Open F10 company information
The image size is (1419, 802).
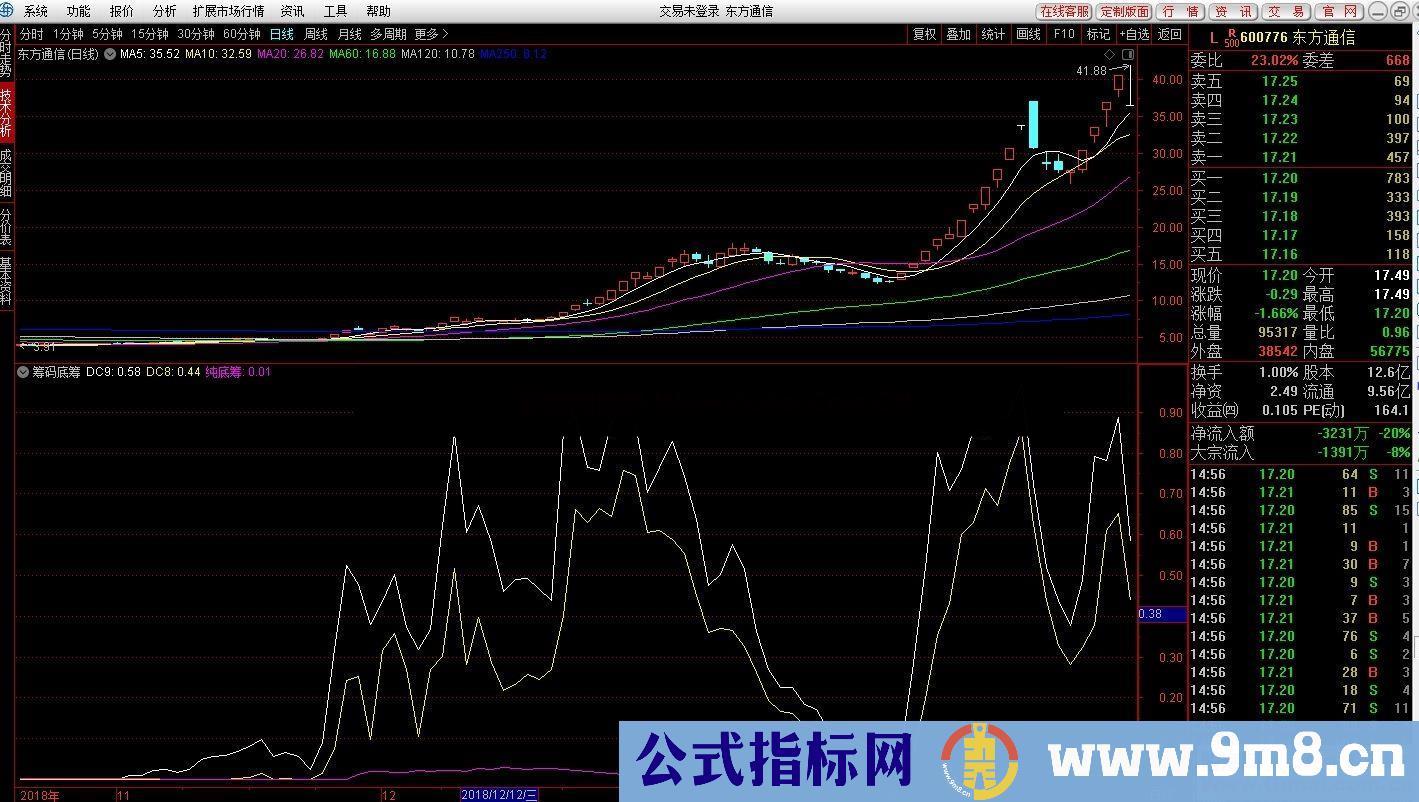[x=1063, y=33]
